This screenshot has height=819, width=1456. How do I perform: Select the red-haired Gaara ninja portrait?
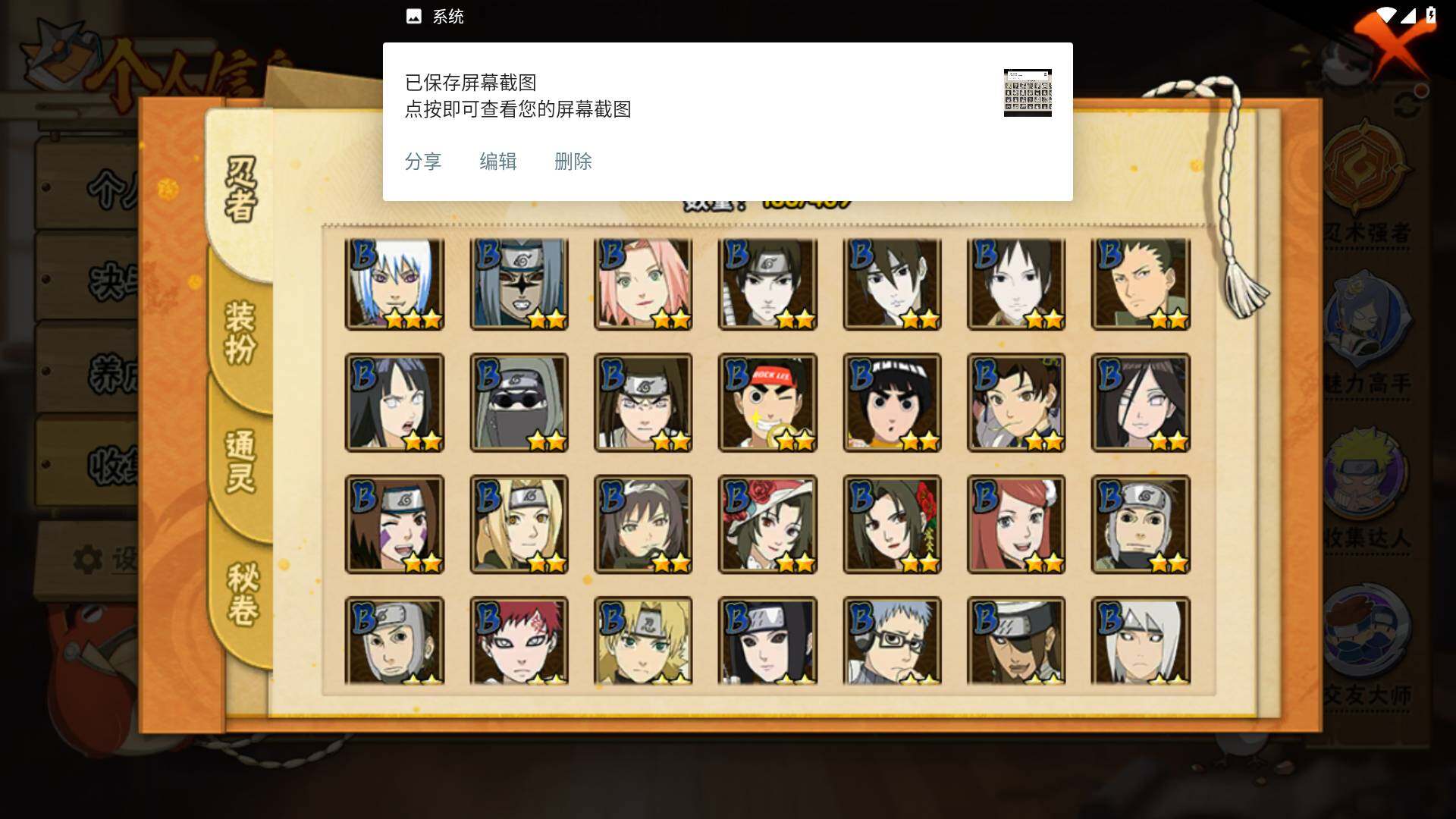(519, 641)
